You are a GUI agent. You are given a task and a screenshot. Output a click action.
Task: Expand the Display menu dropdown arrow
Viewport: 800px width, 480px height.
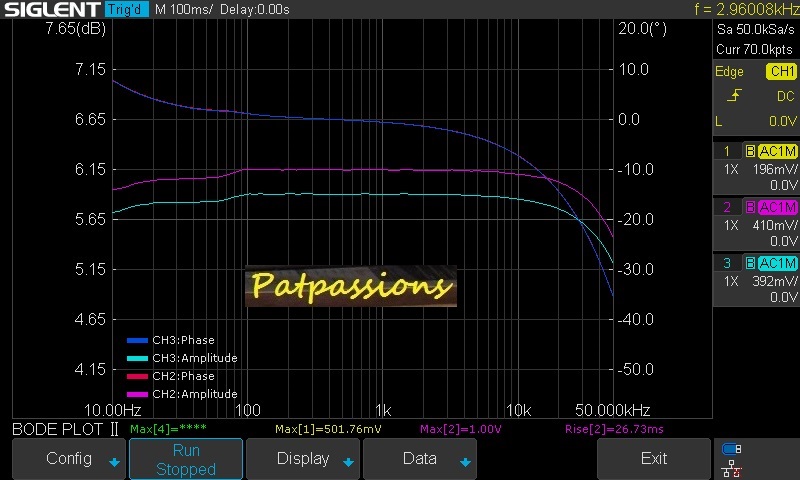[348, 462]
